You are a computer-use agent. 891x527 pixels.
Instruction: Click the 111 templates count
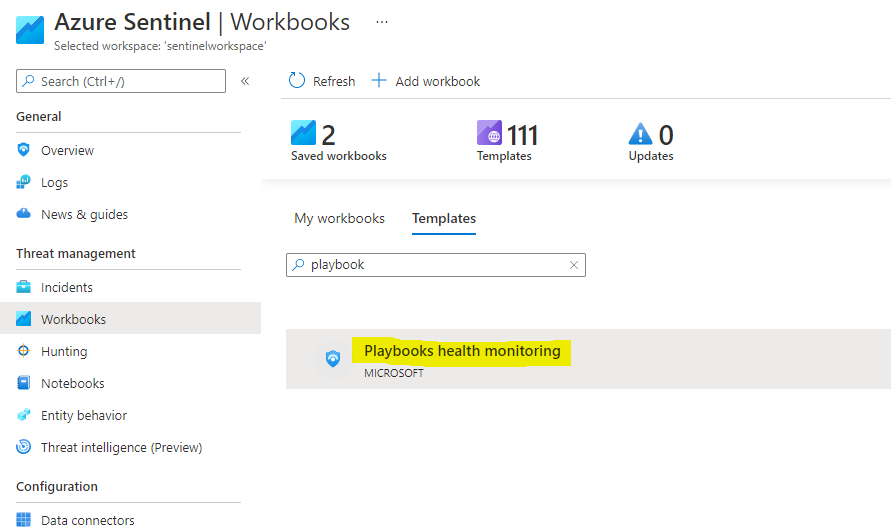[522, 135]
